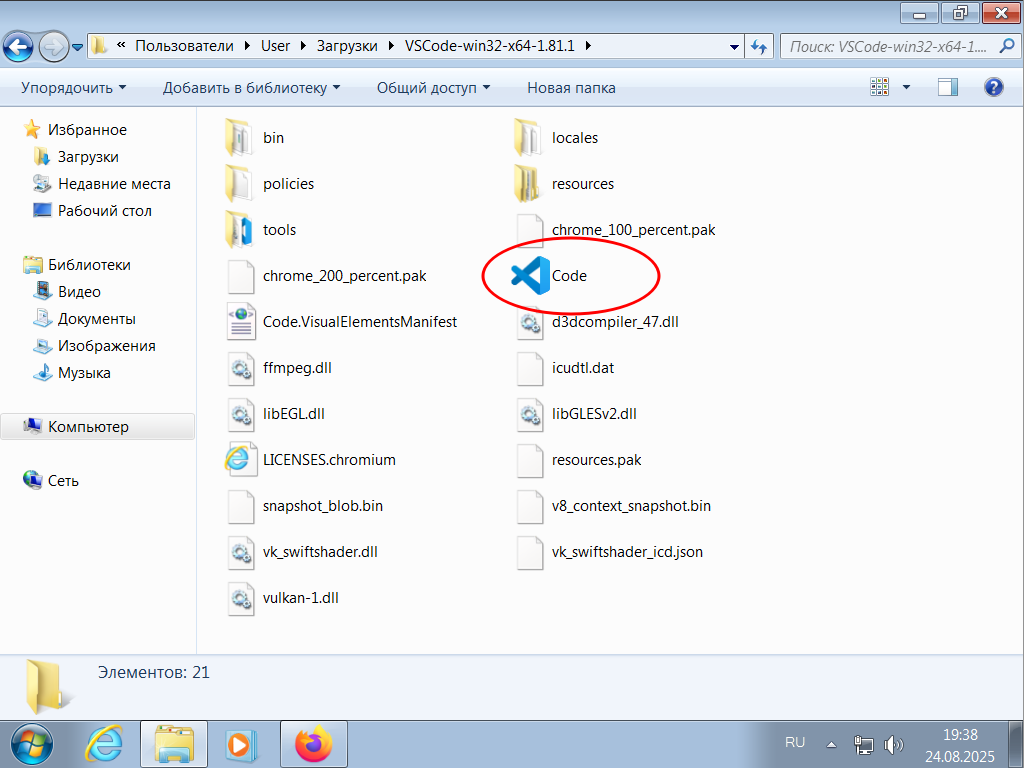The height and width of the screenshot is (768, 1024).
Task: Open the view options dropdown arrow
Action: (906, 88)
